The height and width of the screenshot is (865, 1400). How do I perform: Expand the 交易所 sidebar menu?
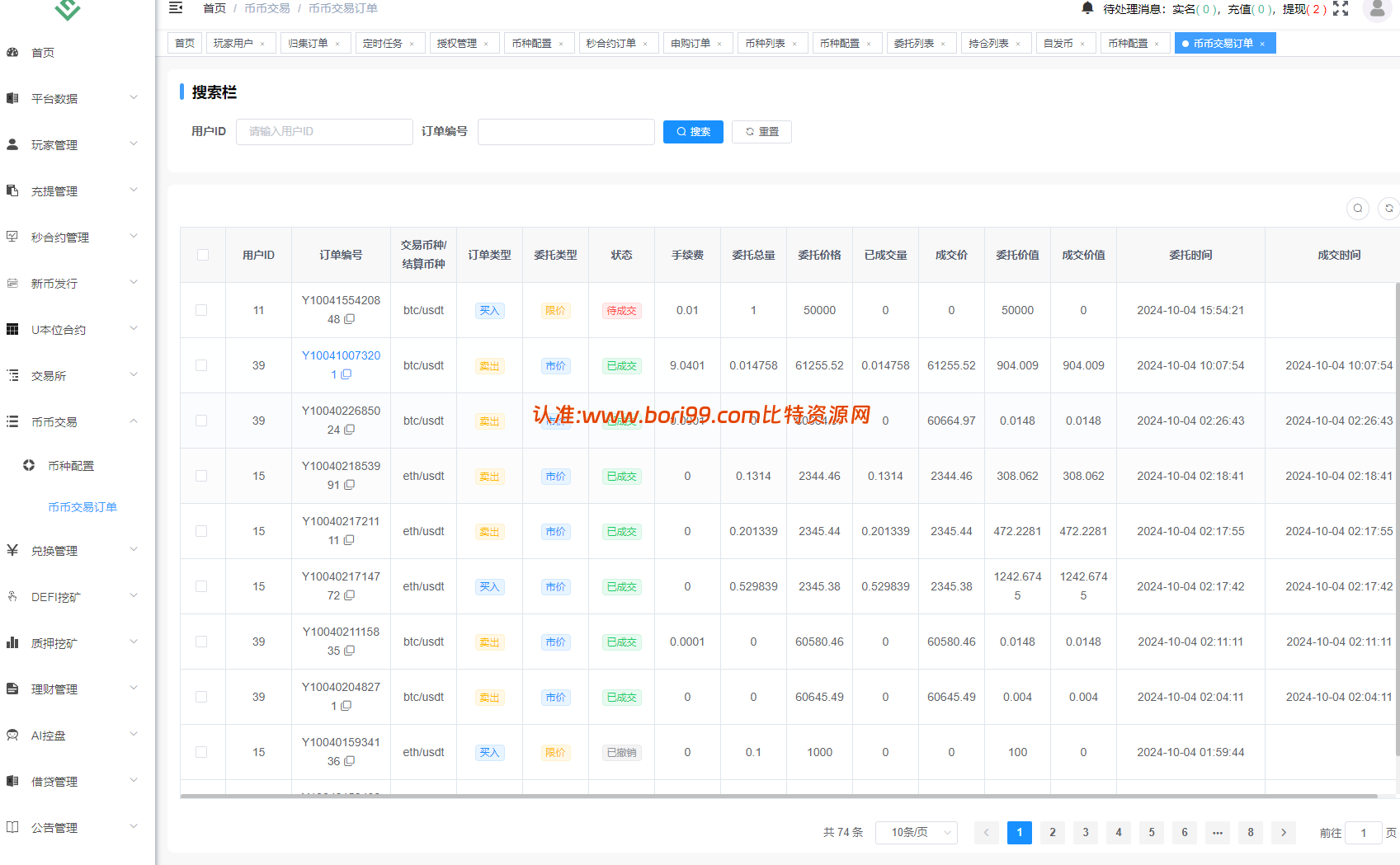(78, 375)
